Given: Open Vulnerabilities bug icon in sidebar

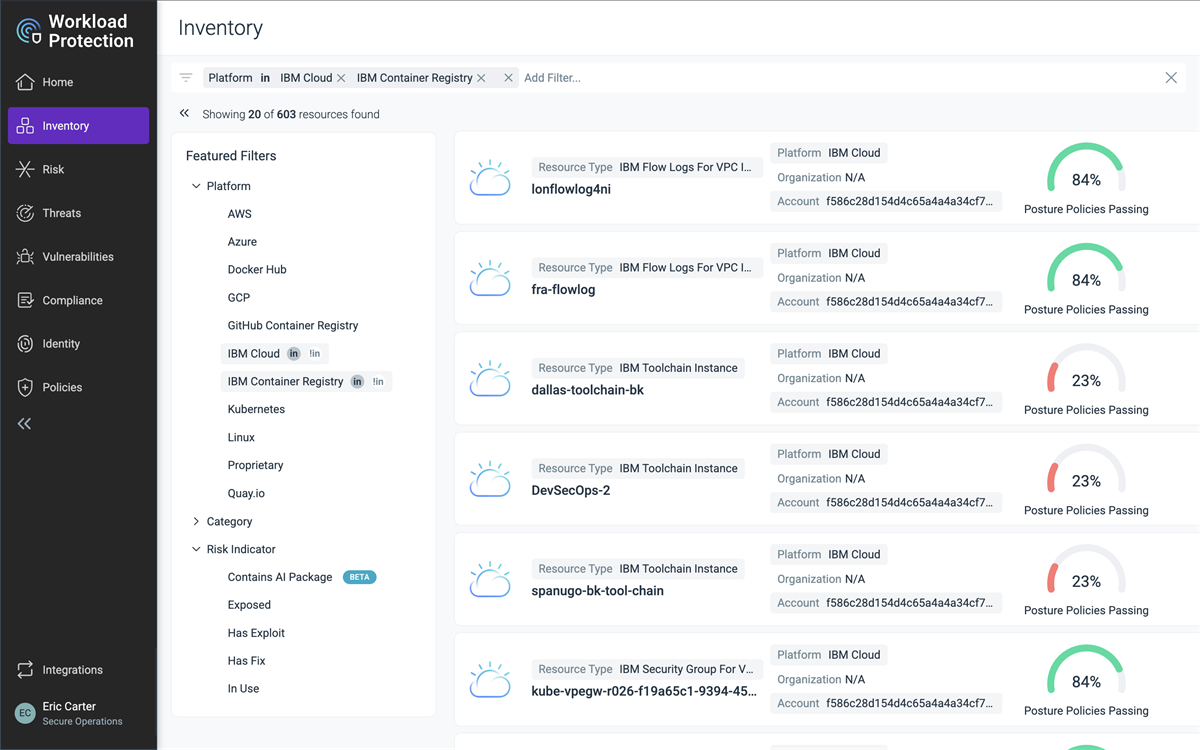Looking at the screenshot, I should pos(25,257).
